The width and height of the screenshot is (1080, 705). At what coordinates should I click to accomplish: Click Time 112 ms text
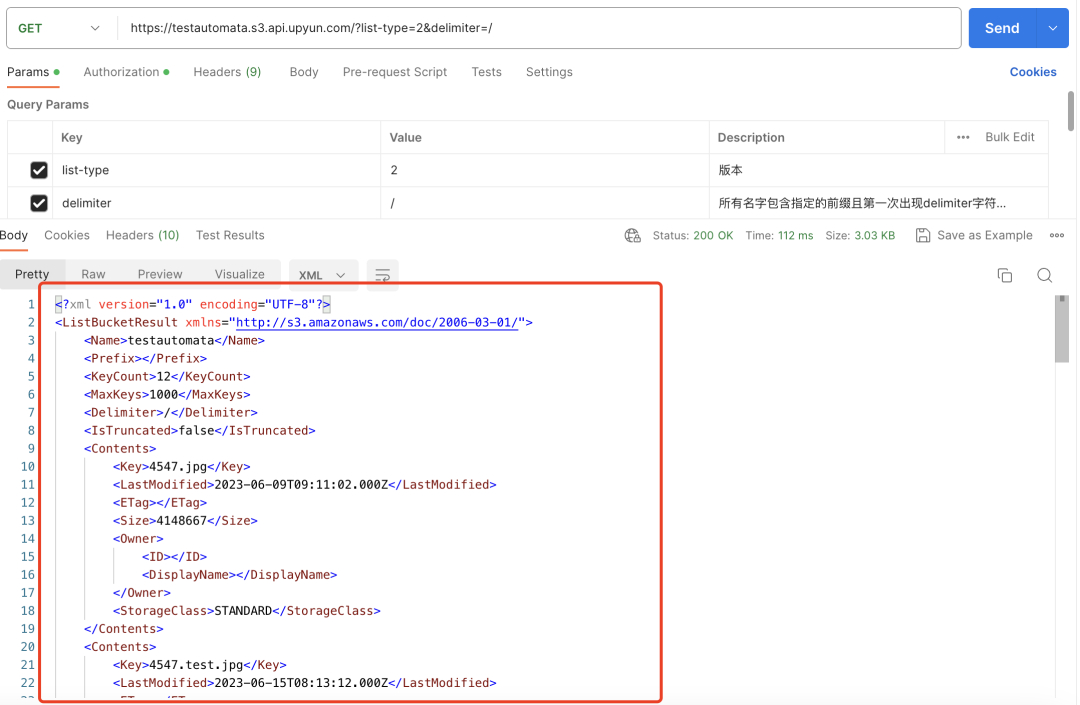[779, 235]
